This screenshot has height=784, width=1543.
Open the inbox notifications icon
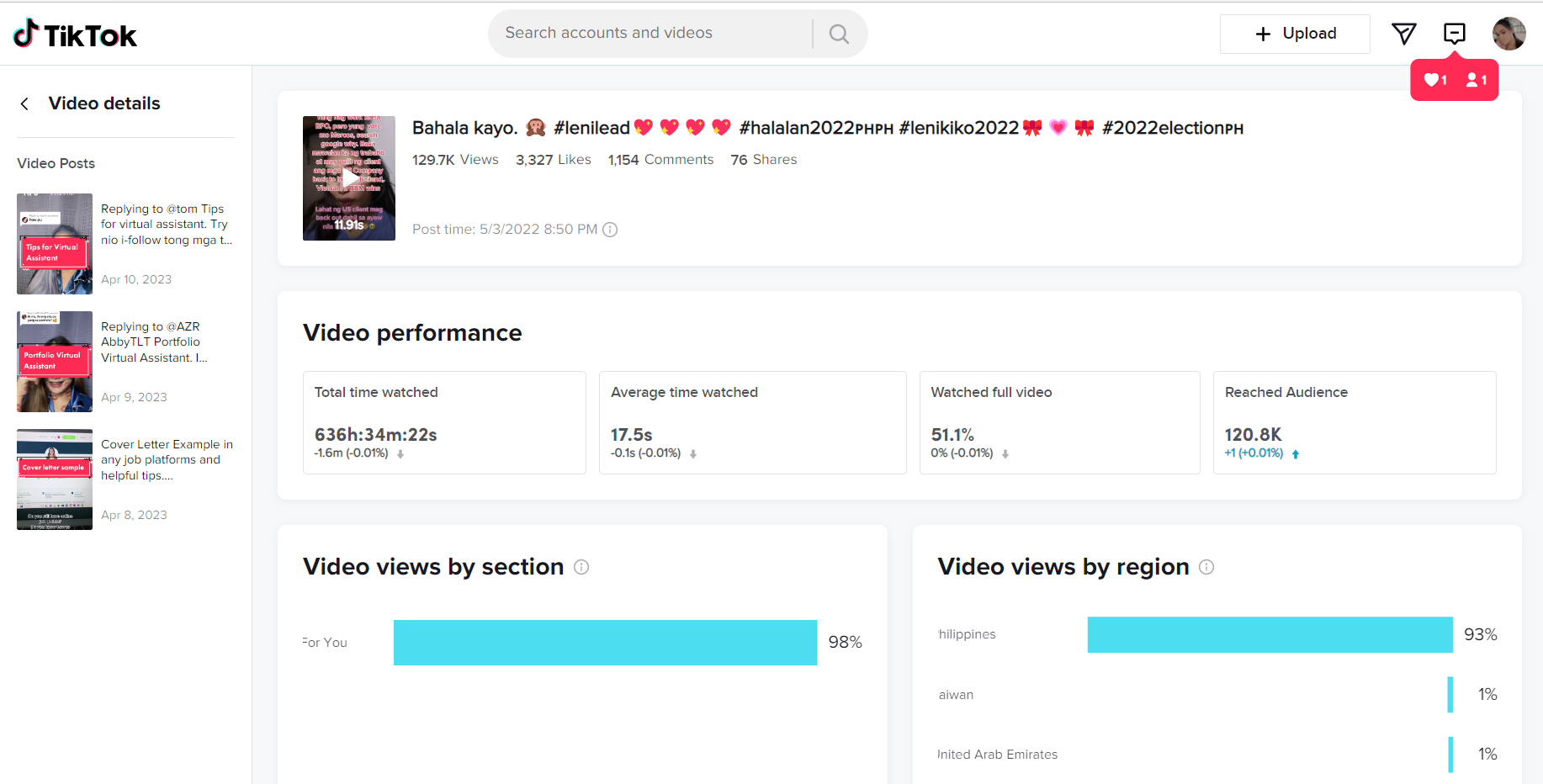click(1454, 34)
